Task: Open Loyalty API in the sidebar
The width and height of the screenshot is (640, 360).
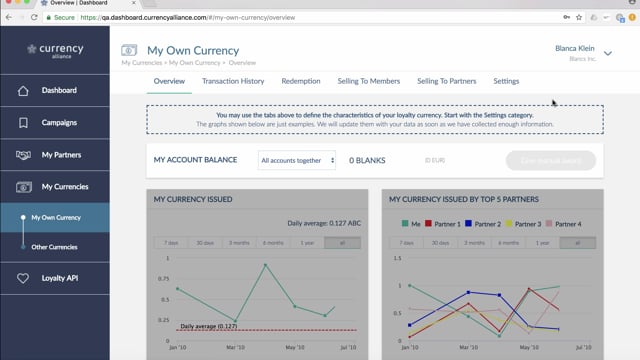Action: pos(55,278)
